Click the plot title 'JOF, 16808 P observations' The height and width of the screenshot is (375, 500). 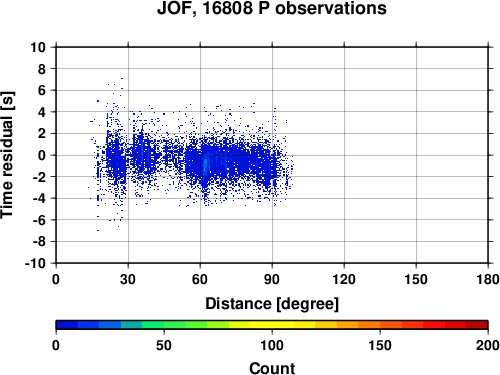tap(272, 8)
